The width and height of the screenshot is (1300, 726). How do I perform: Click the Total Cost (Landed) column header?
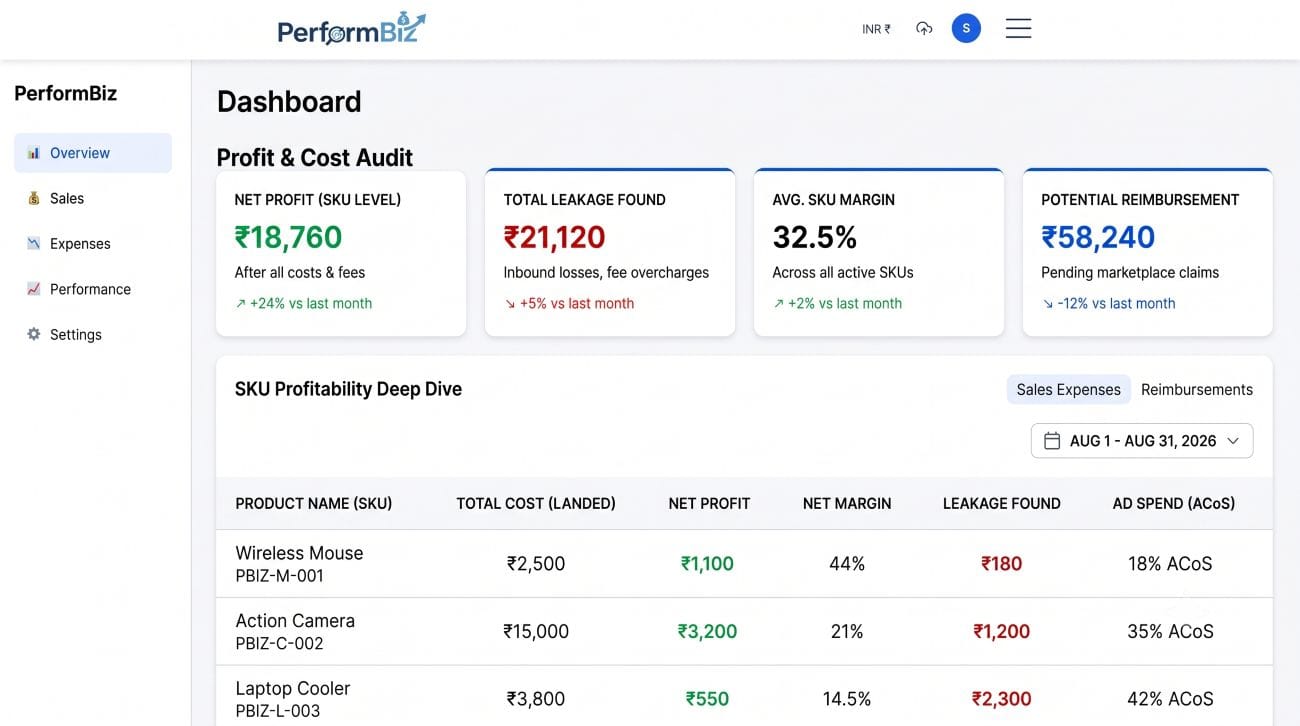pyautogui.click(x=536, y=503)
